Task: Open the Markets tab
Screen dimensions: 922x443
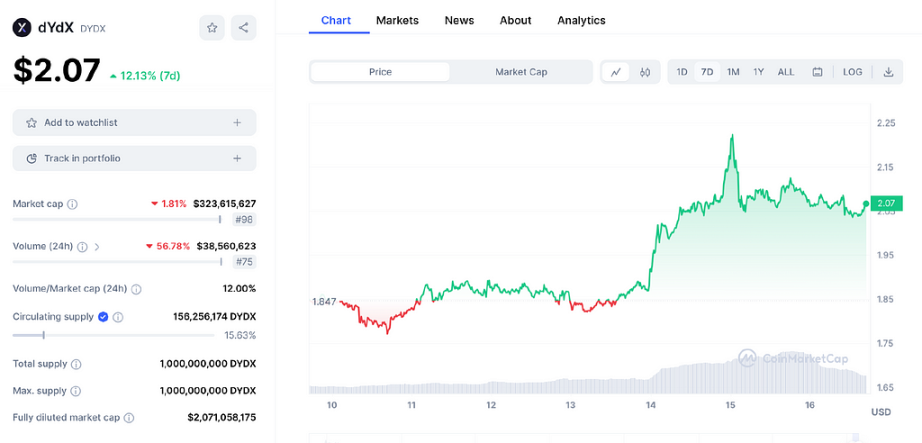Action: click(x=397, y=20)
